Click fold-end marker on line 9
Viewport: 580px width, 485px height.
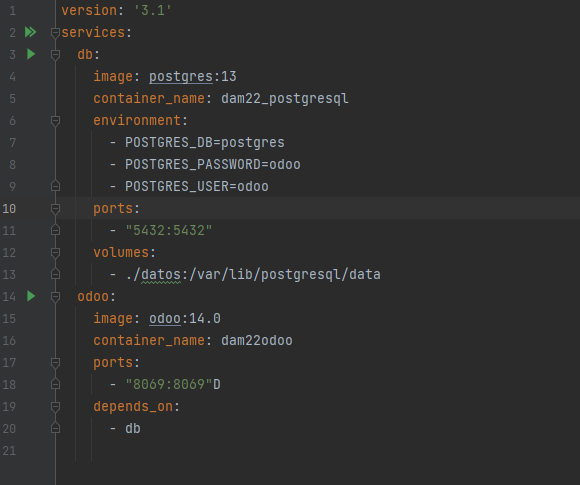[x=55, y=186]
